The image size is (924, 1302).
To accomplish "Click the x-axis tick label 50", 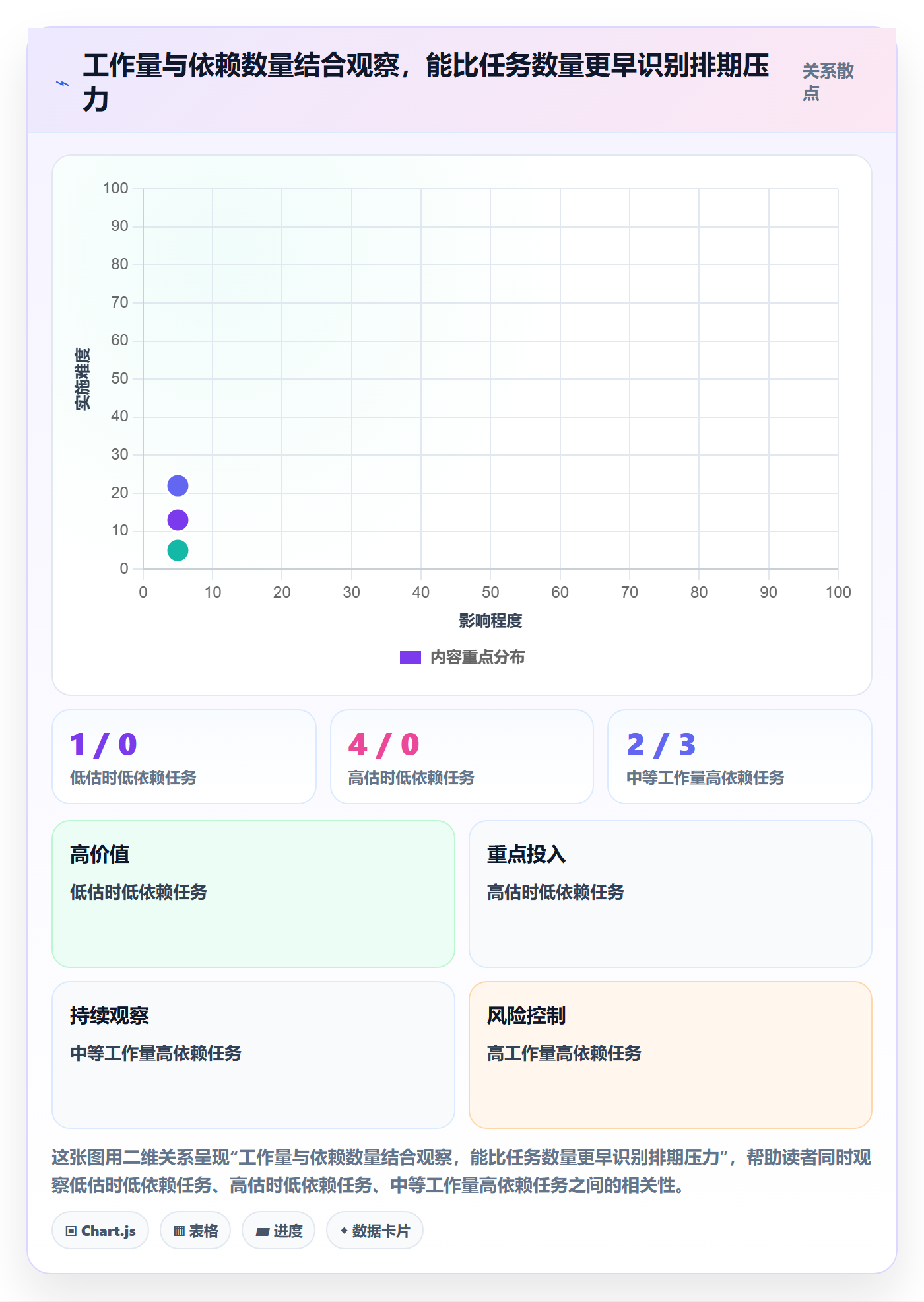I will point(490,592).
